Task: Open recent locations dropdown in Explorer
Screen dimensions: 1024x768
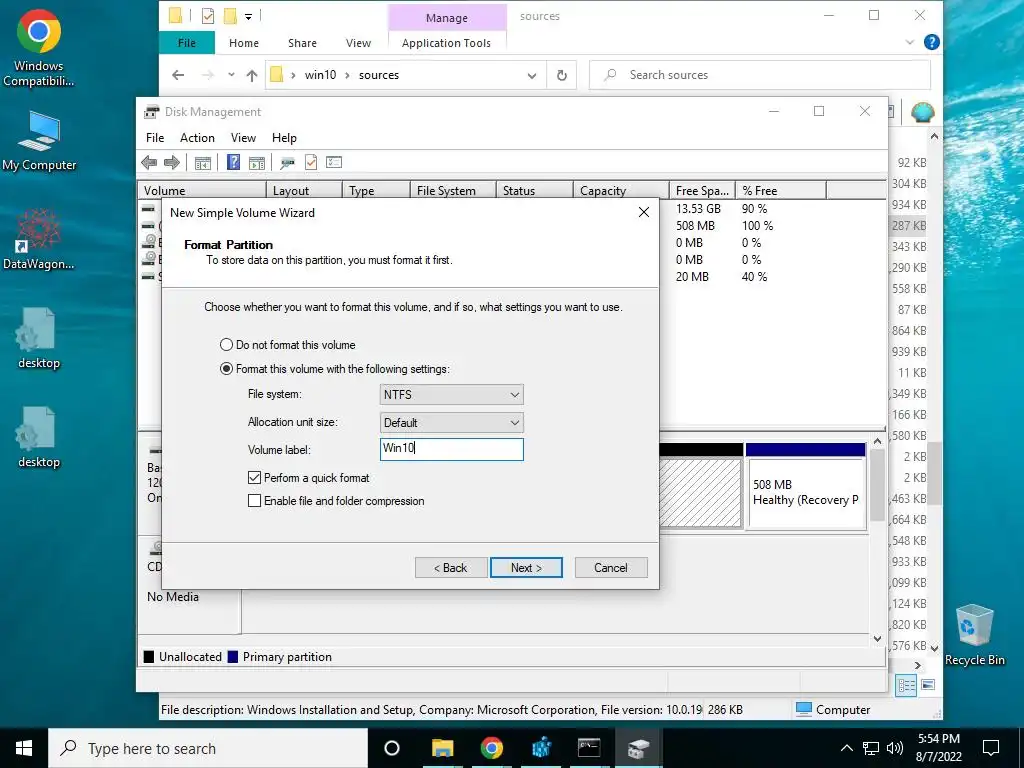Action: point(231,75)
